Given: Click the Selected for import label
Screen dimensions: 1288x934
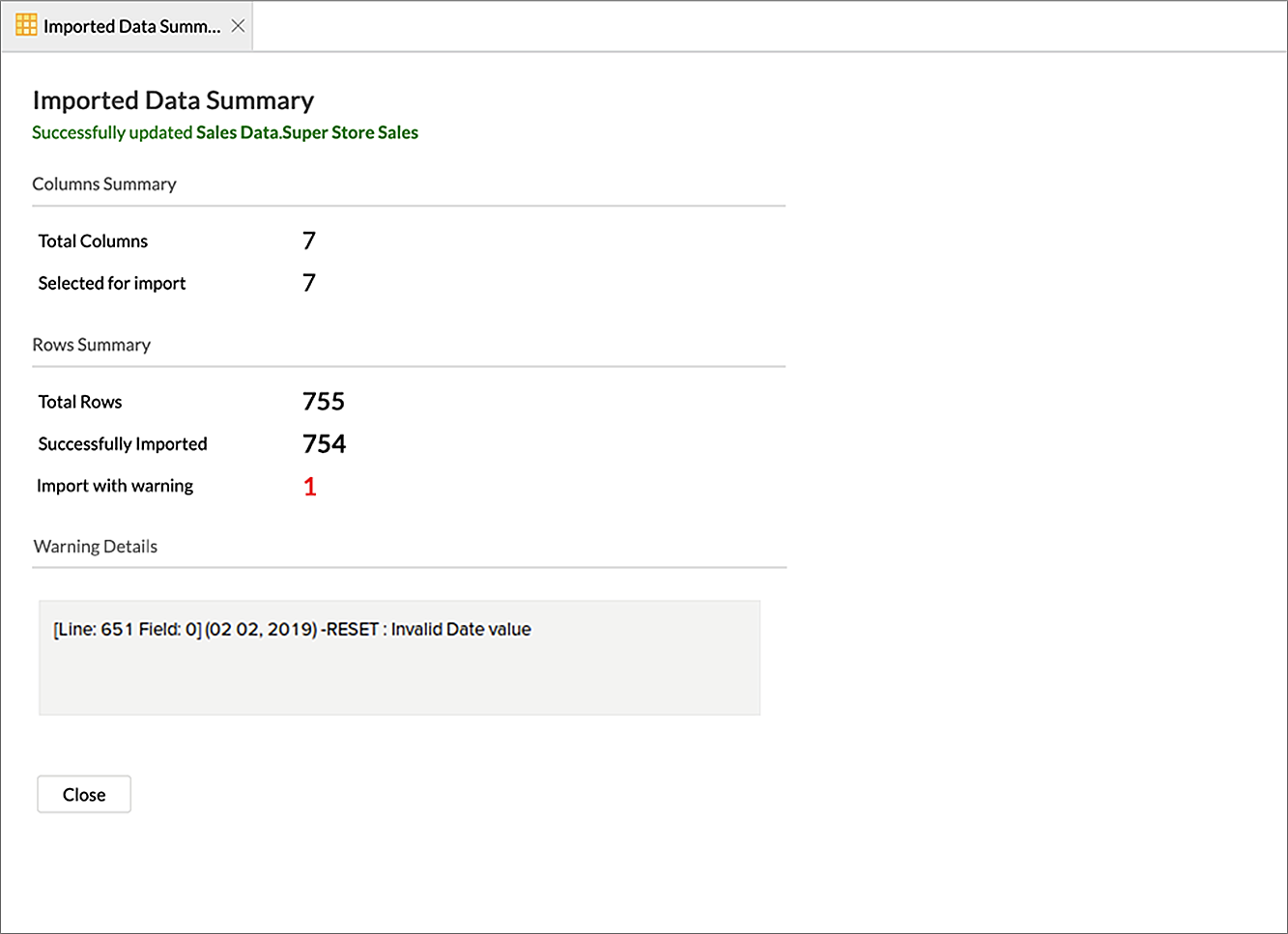Looking at the screenshot, I should click(x=112, y=283).
